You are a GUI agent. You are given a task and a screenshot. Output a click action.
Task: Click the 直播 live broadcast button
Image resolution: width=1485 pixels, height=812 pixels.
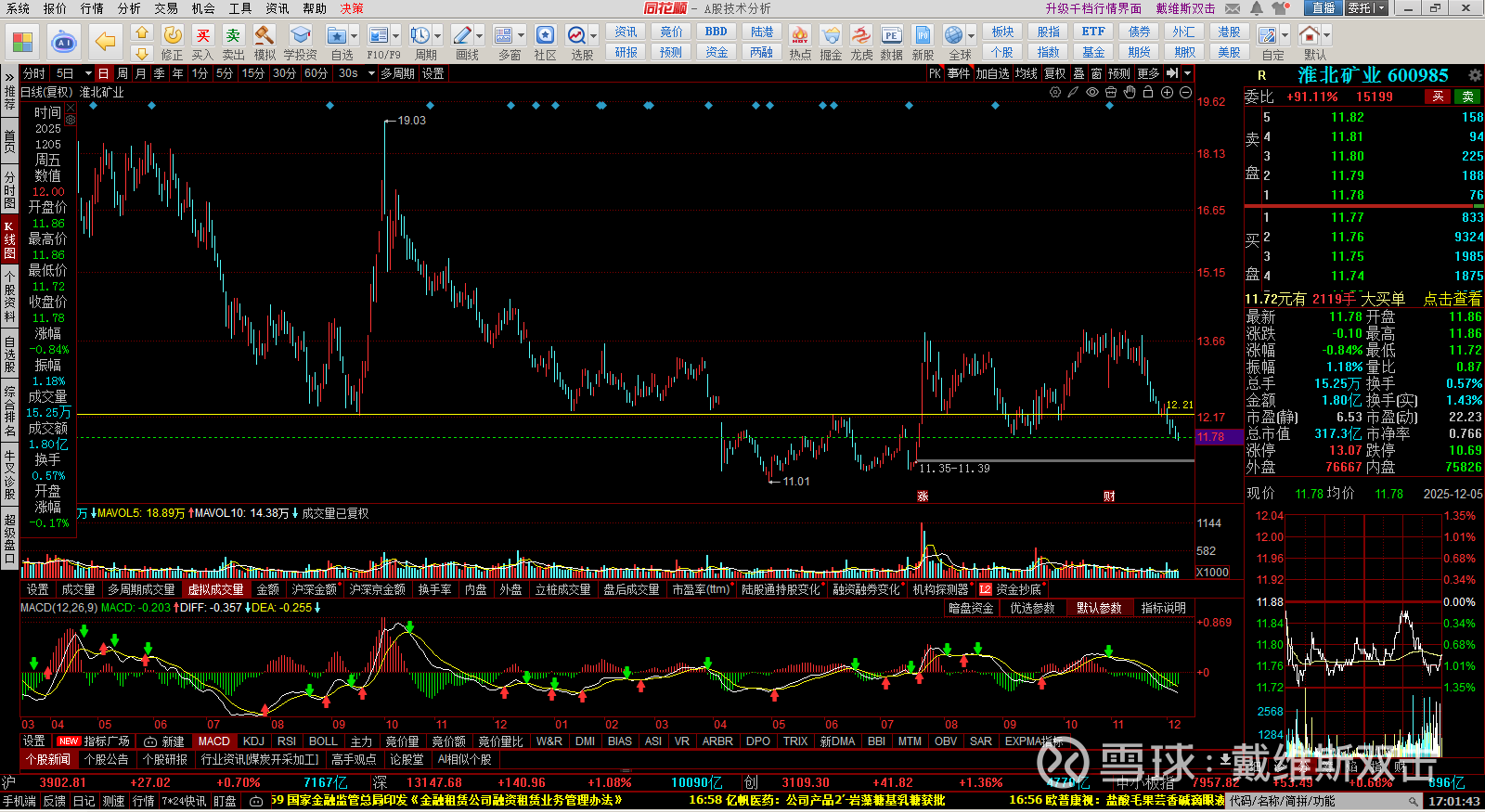pyautogui.click(x=1324, y=8)
